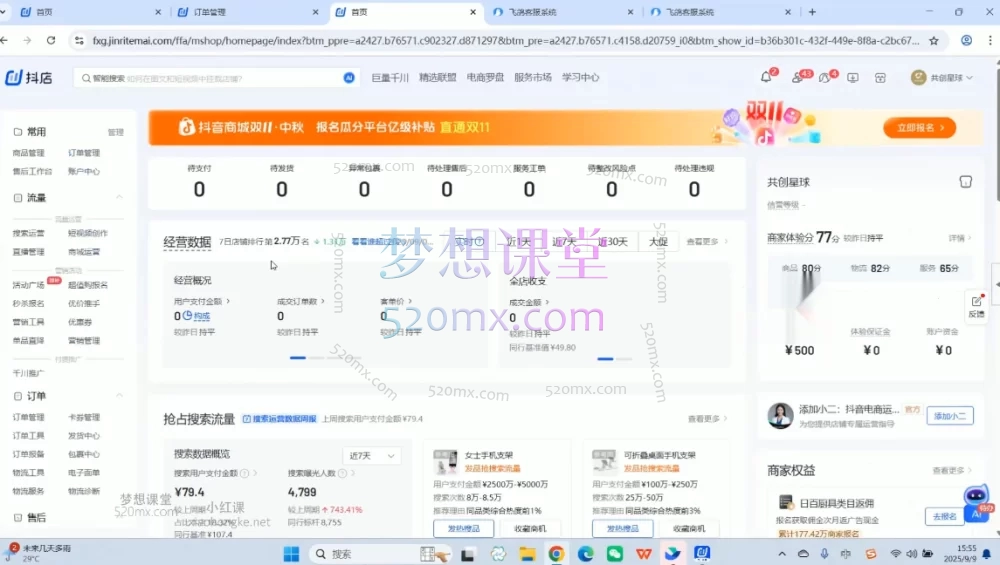Click 查看更多 in 商家权益
The image size is (1000, 565).
(952, 471)
